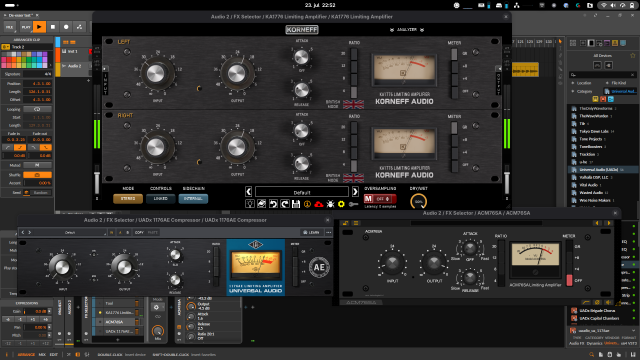The height and width of the screenshot is (360, 640).
Task: Click the Signature 4/4 field
Action: (37, 74)
